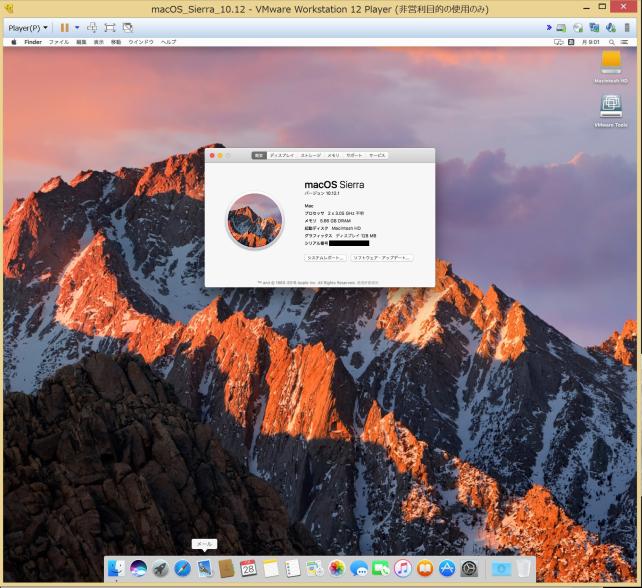Switch to メモリ tab in About window
Viewport: 642px width, 588px height.
click(x=334, y=156)
